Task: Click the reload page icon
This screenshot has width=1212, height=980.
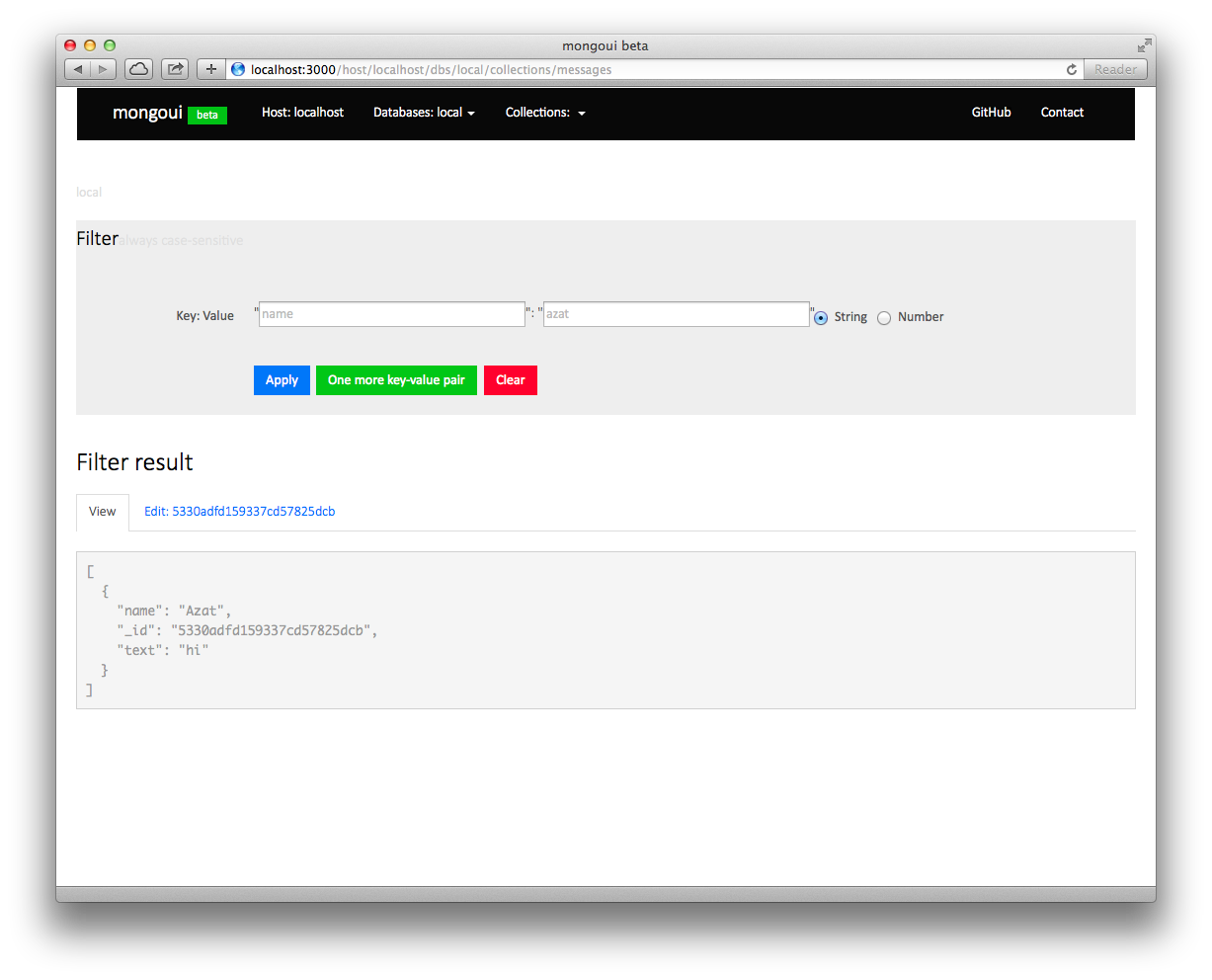Action: [1072, 69]
